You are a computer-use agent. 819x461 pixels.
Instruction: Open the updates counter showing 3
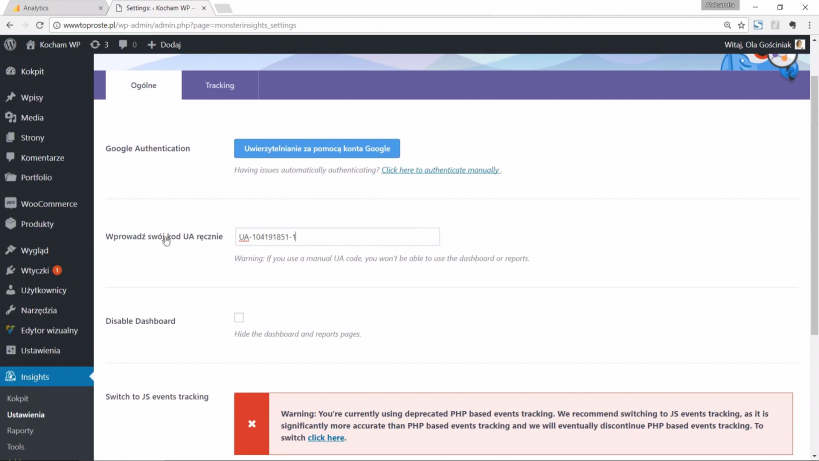[x=99, y=44]
